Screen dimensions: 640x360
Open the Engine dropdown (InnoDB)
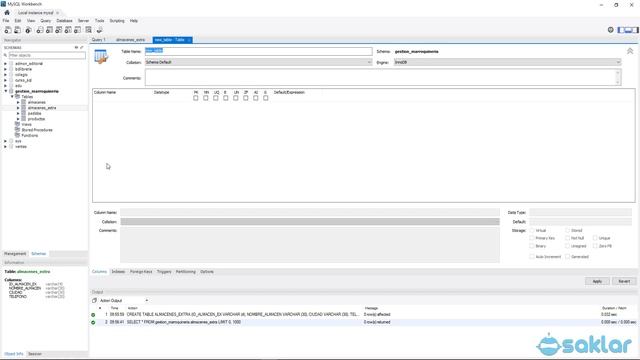pyautogui.click(x=507, y=62)
